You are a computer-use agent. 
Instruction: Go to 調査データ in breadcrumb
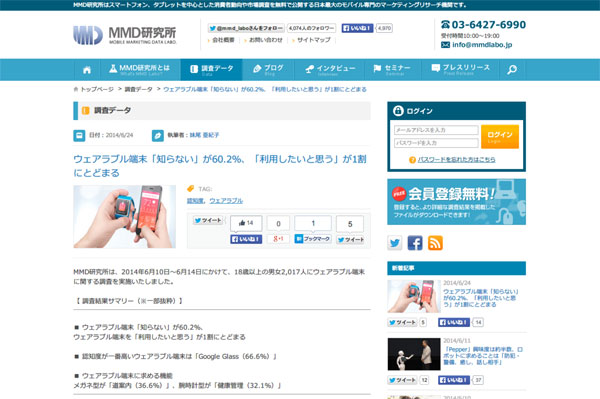(139, 89)
